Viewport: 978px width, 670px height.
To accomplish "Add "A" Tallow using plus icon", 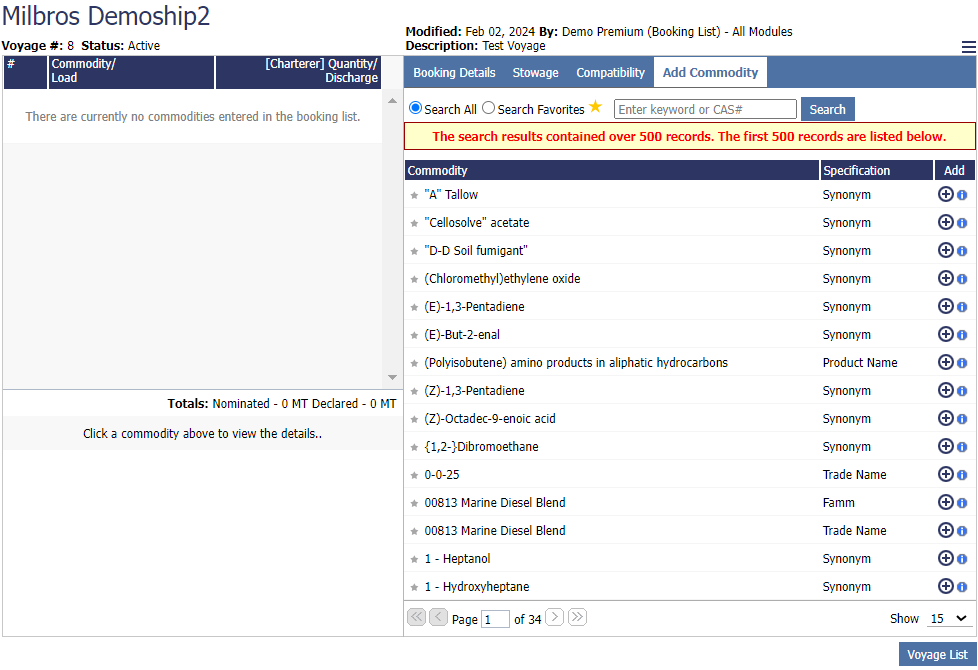I will click(x=945, y=194).
